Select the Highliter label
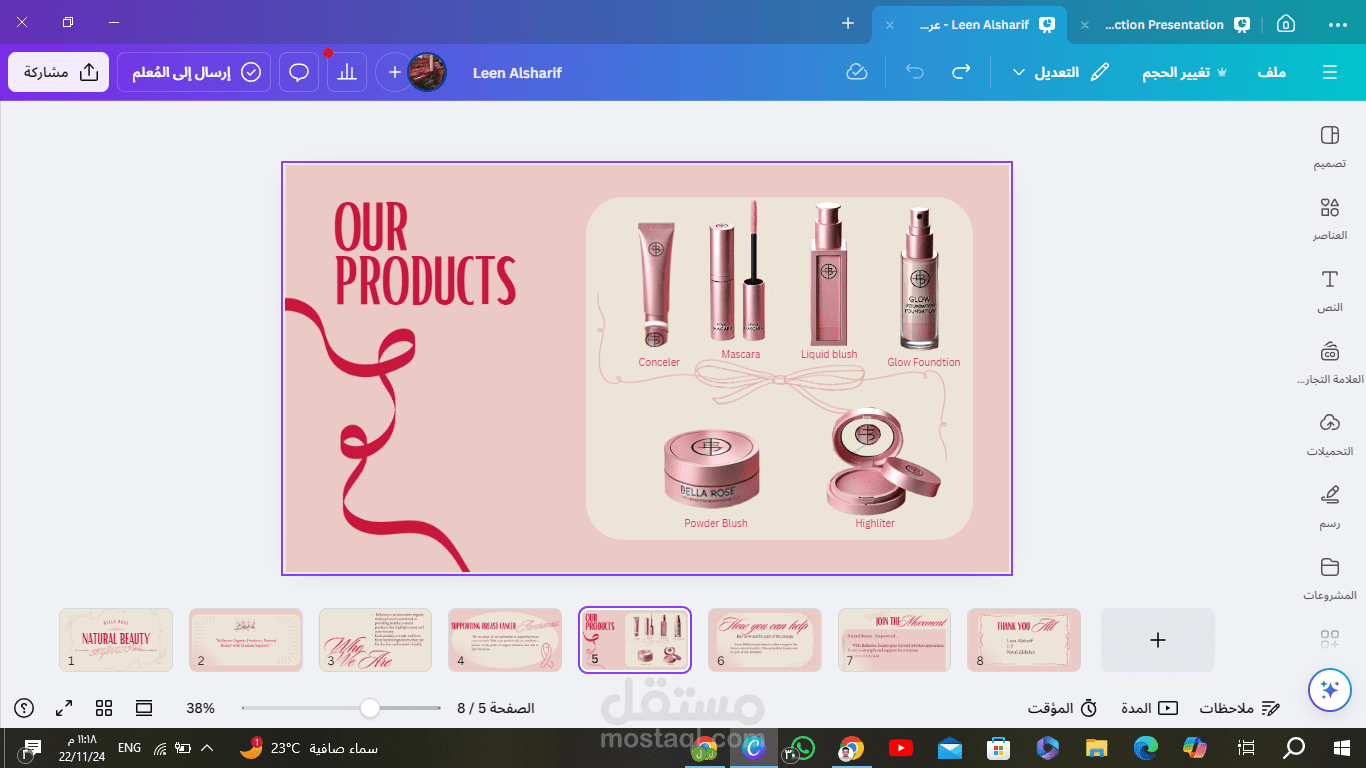The height and width of the screenshot is (768, 1366). click(x=875, y=524)
